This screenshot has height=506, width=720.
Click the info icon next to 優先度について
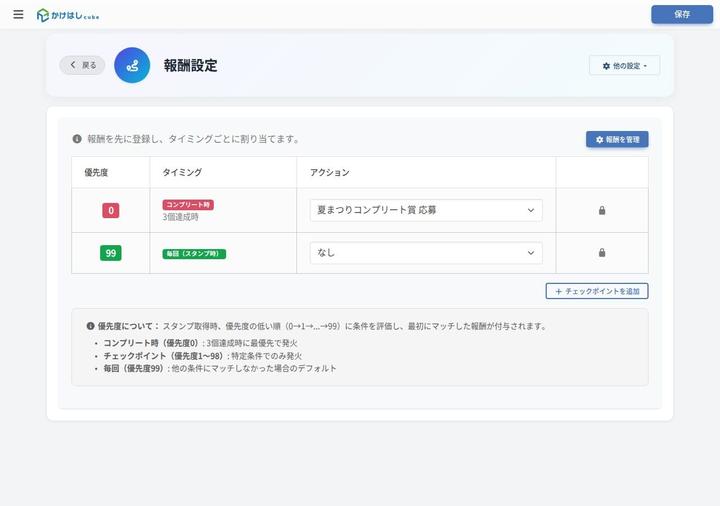(x=90, y=326)
